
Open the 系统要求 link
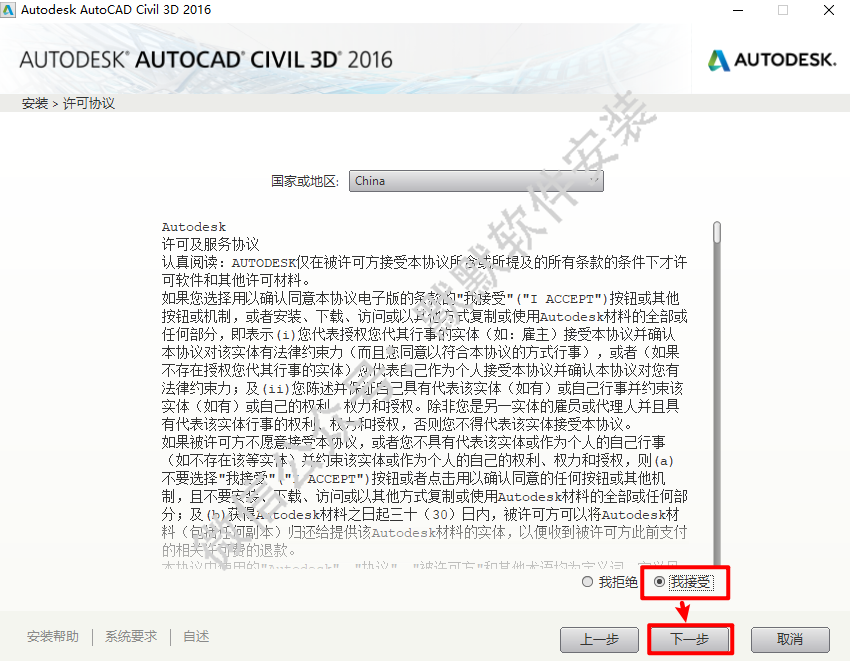(x=131, y=637)
